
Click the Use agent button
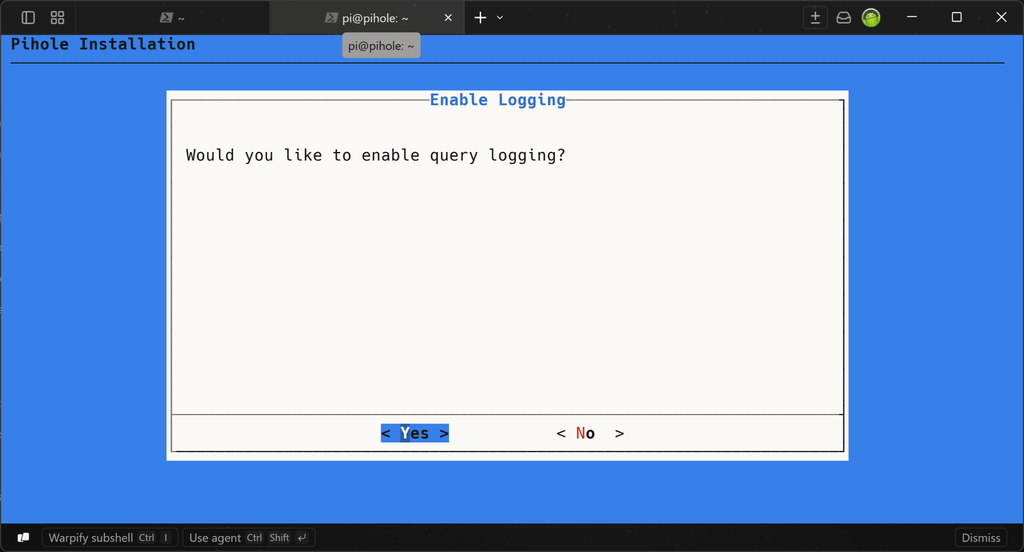[x=249, y=538]
